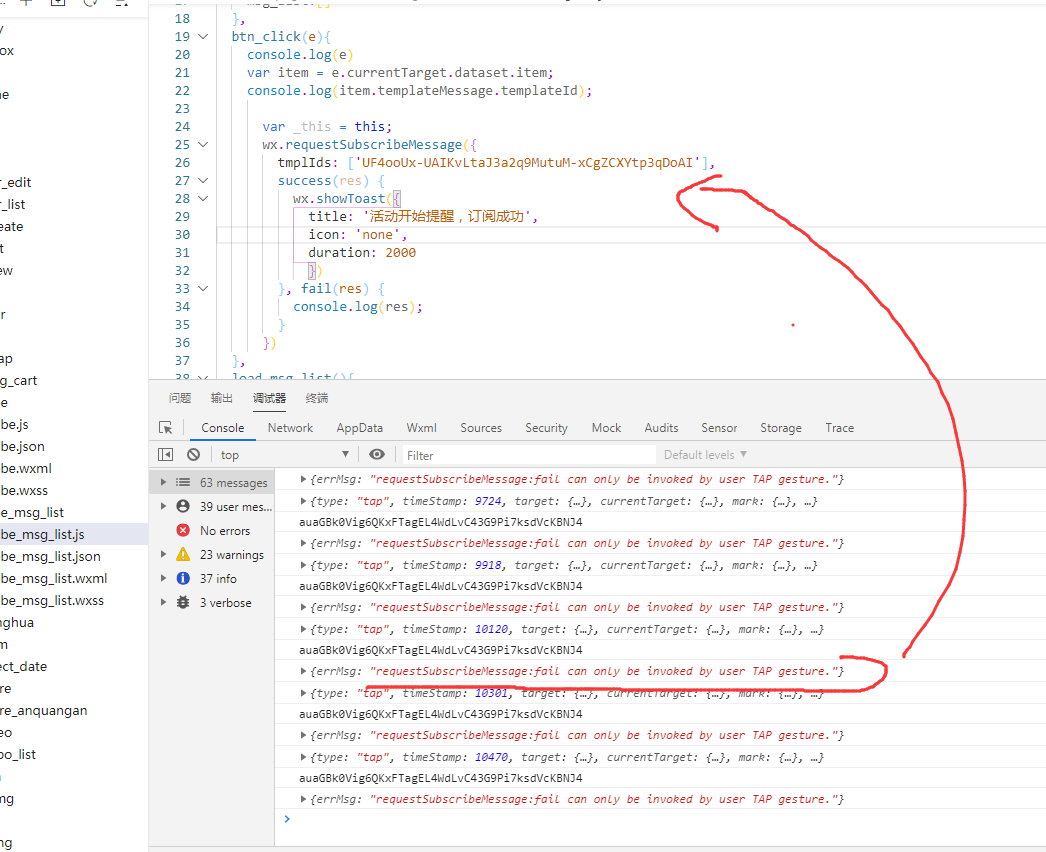Collapse the code fold at line 19
This screenshot has height=852, width=1046.
[x=203, y=37]
